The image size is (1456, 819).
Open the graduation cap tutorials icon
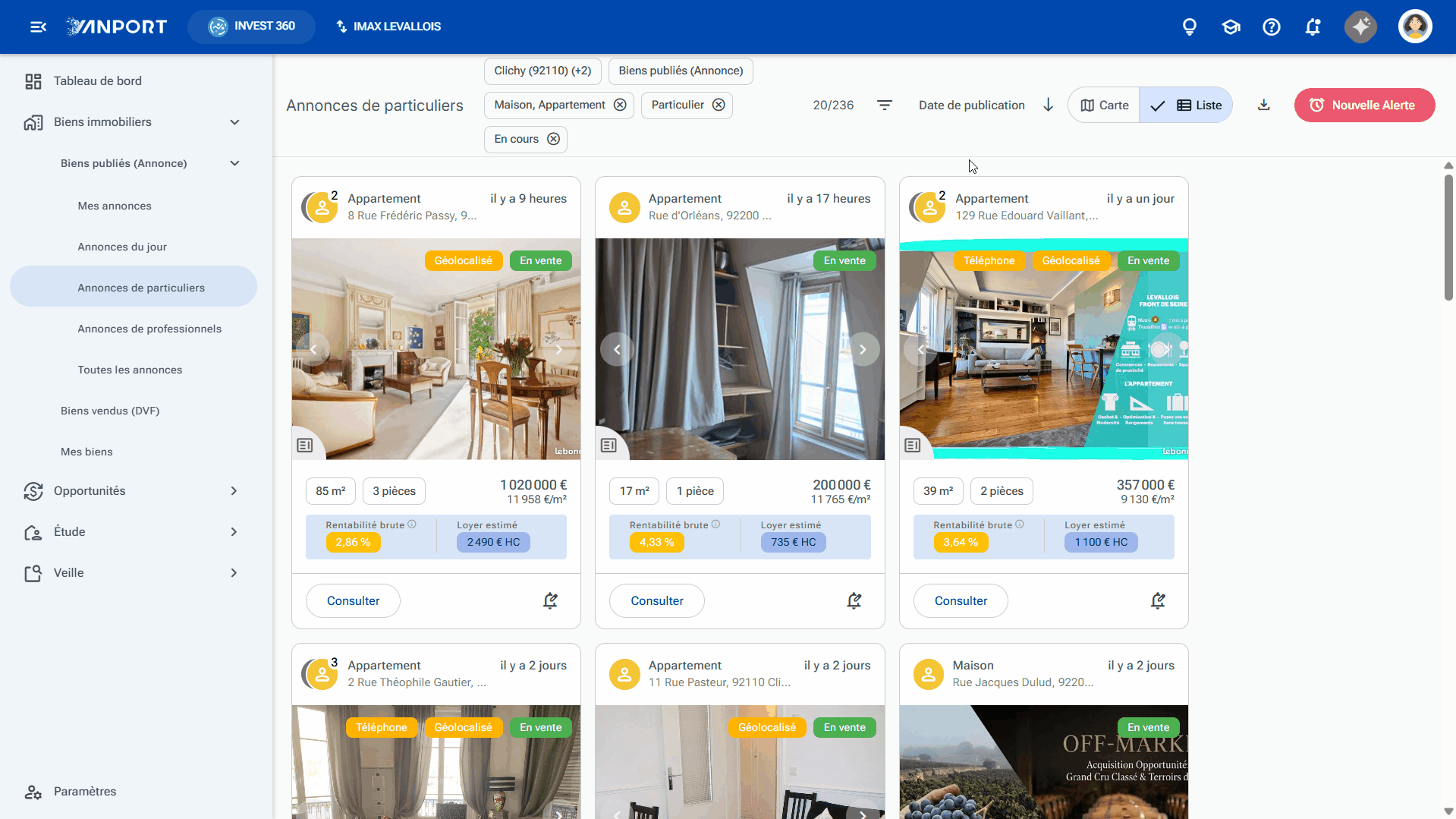[1231, 27]
